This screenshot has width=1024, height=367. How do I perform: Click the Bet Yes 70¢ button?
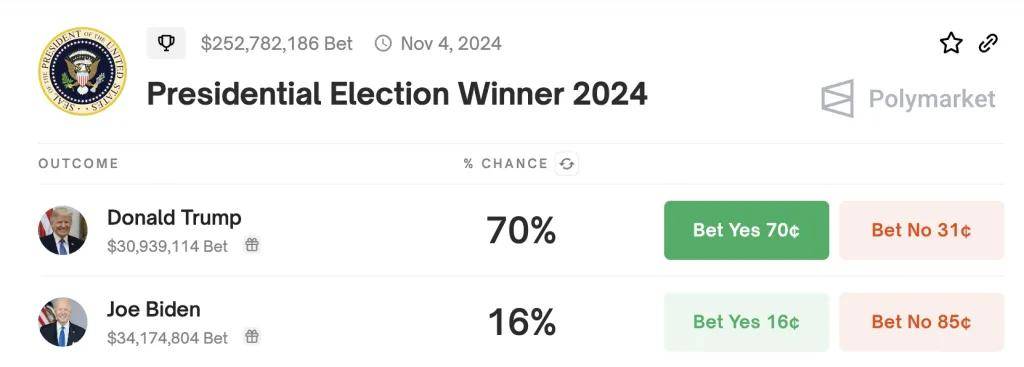pos(746,231)
